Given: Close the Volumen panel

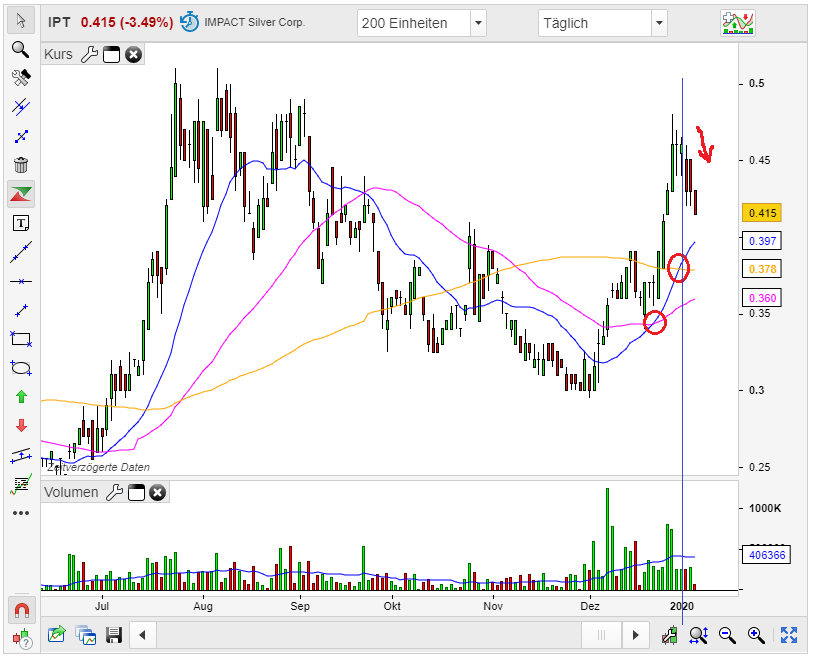Looking at the screenshot, I should point(158,493).
